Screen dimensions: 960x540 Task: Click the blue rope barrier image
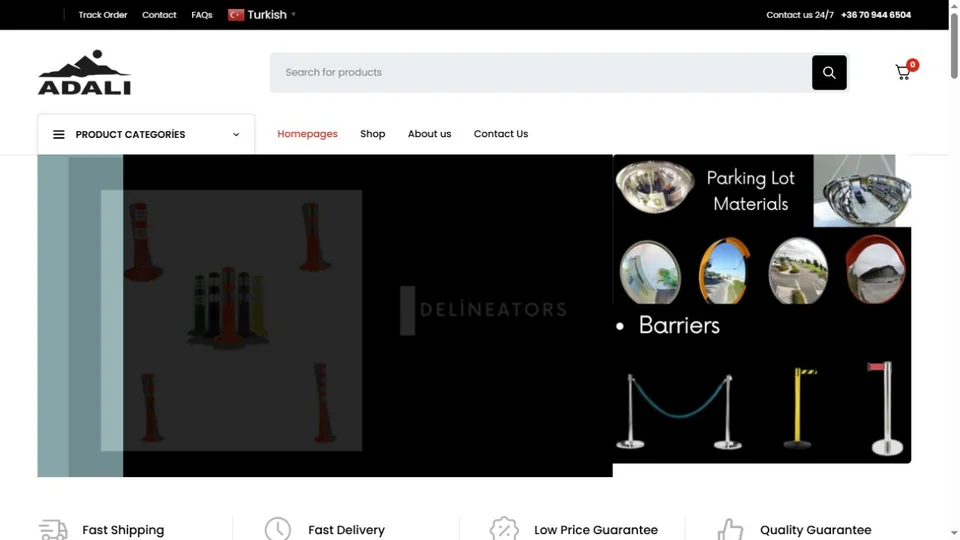pyautogui.click(x=678, y=411)
